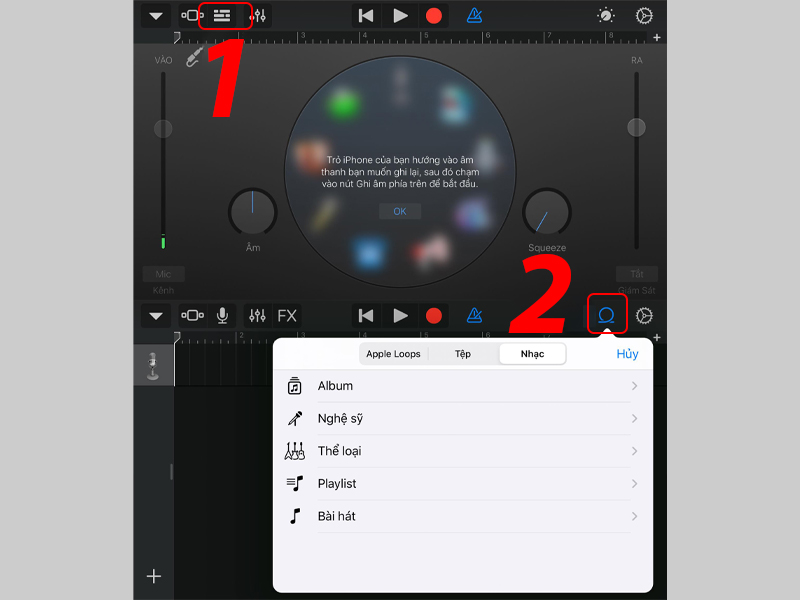The image size is (800, 600).
Task: Click the genres guitars icon
Action: [x=294, y=451]
